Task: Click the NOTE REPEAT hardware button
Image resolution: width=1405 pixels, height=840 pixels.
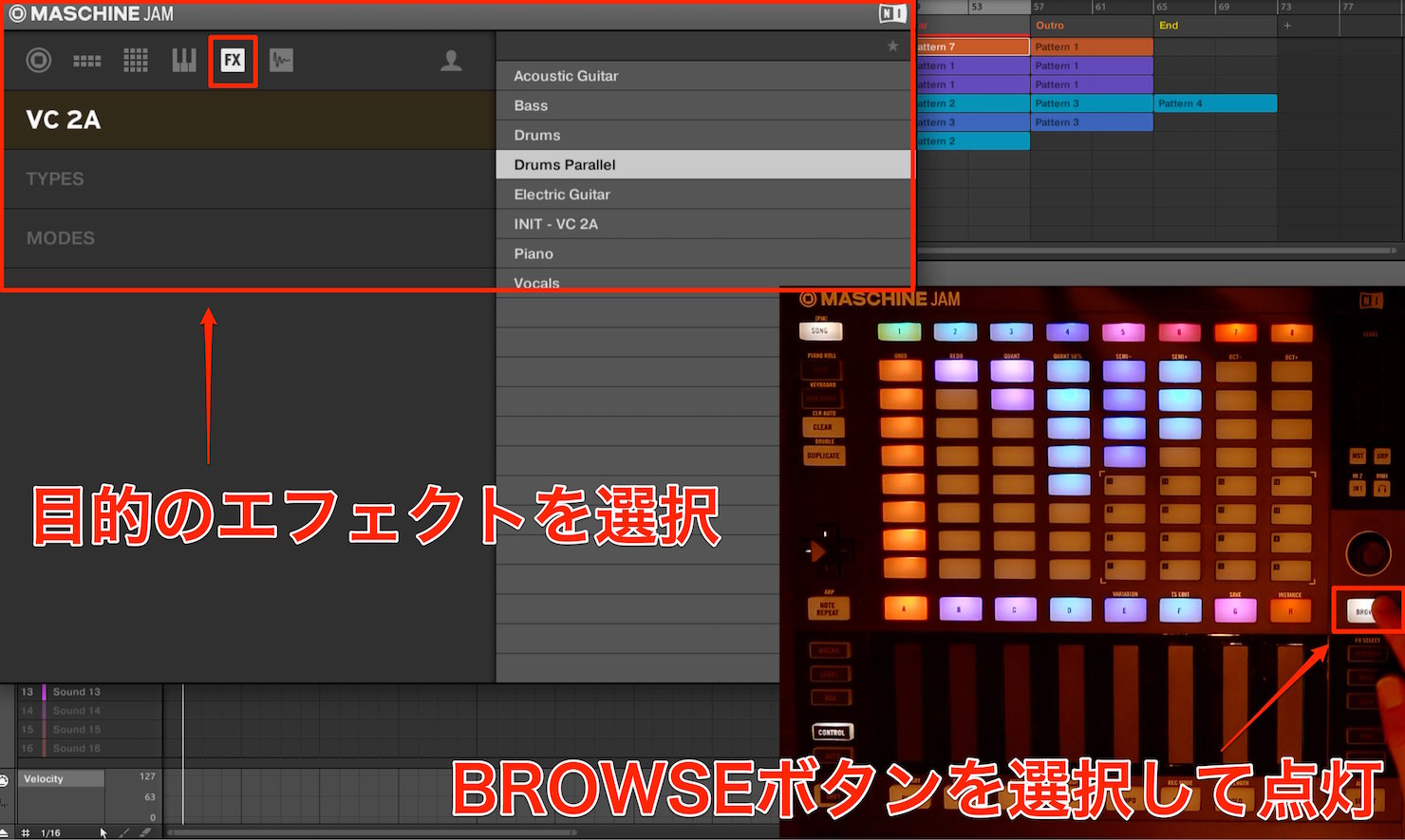Action: (827, 608)
